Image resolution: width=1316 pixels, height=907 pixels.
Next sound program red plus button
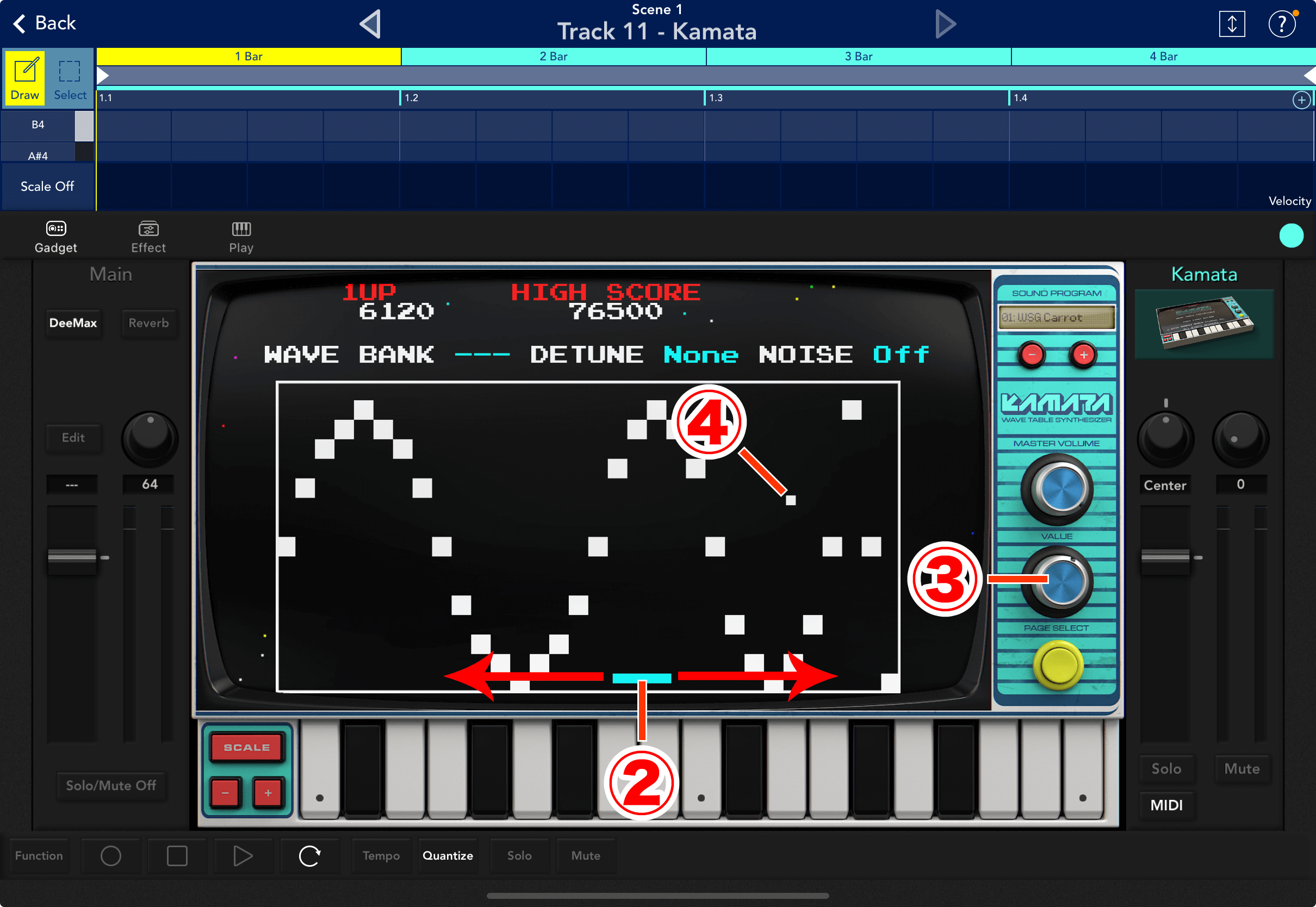1084,355
